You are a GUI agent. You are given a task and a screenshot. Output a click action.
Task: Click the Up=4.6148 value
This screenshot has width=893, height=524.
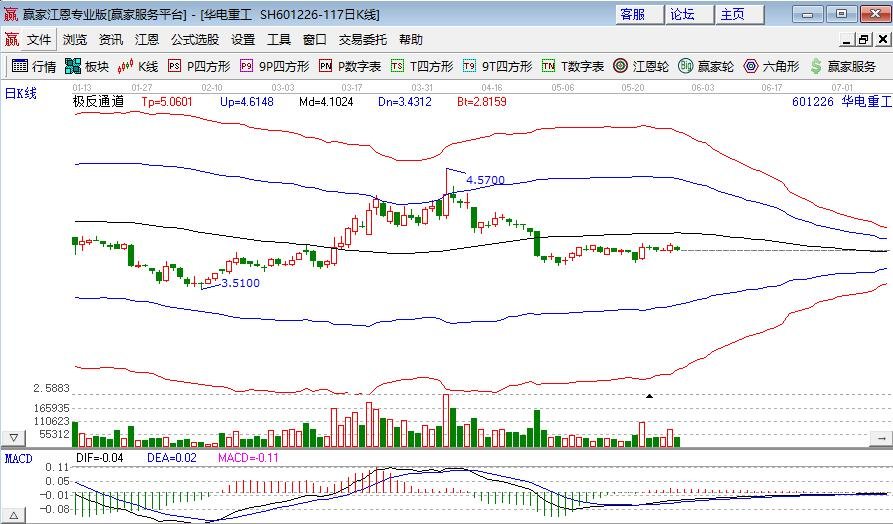pos(247,102)
